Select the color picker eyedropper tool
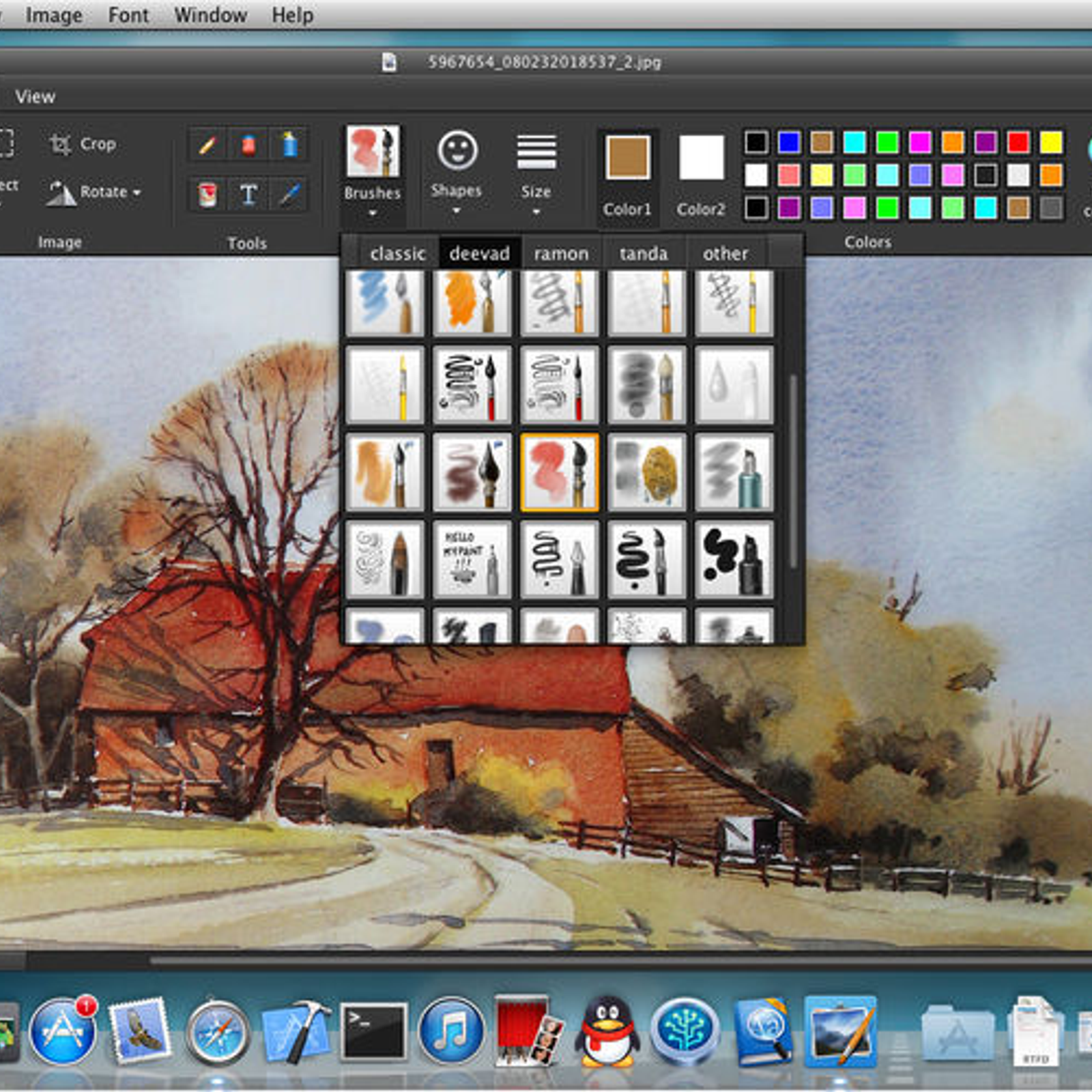The height and width of the screenshot is (1092, 1092). click(290, 195)
